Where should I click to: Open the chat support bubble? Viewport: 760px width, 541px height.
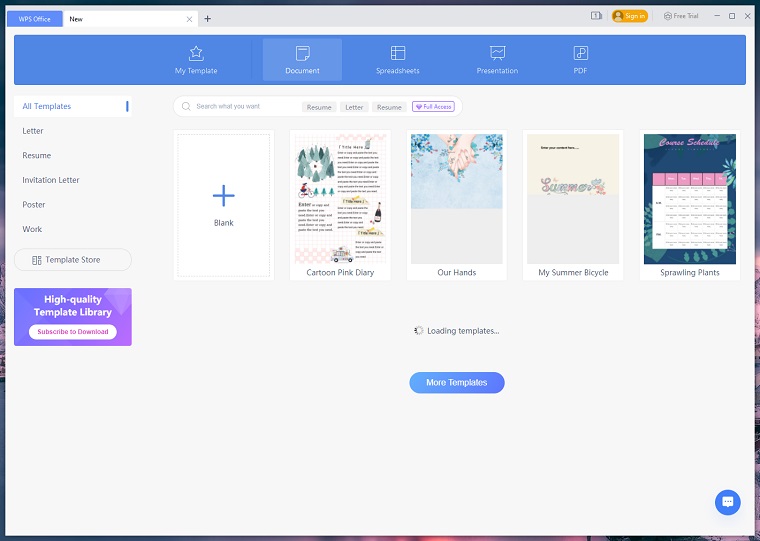click(728, 502)
